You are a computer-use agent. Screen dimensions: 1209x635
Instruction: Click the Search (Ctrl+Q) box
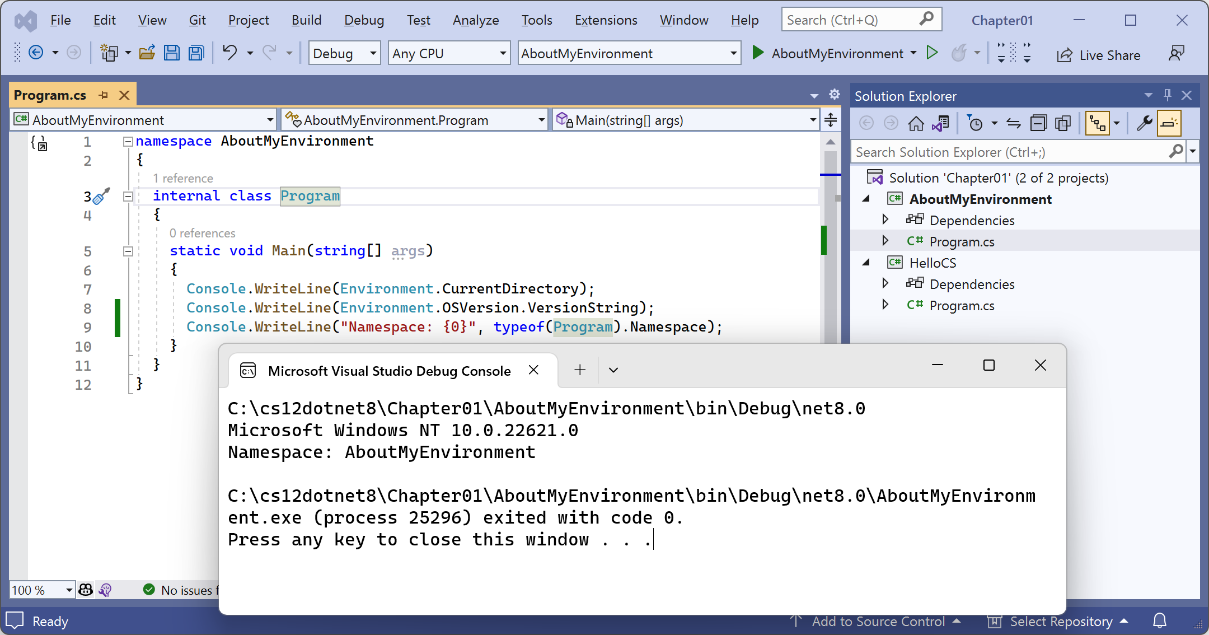click(862, 20)
